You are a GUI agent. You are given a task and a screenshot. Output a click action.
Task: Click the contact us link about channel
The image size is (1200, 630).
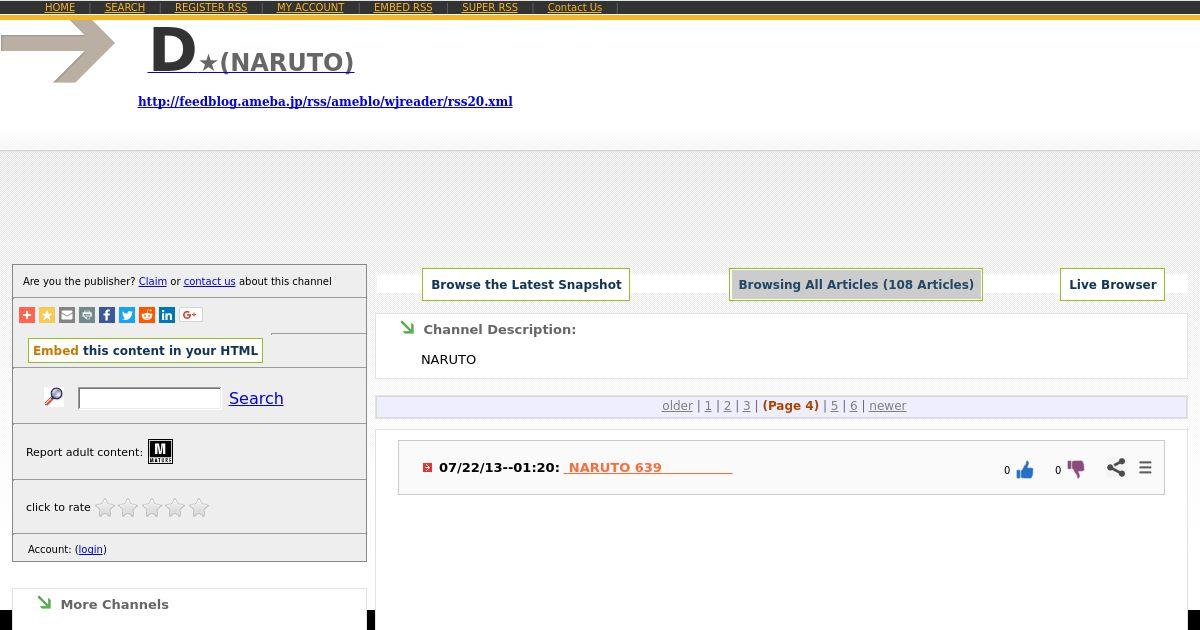coord(209,281)
